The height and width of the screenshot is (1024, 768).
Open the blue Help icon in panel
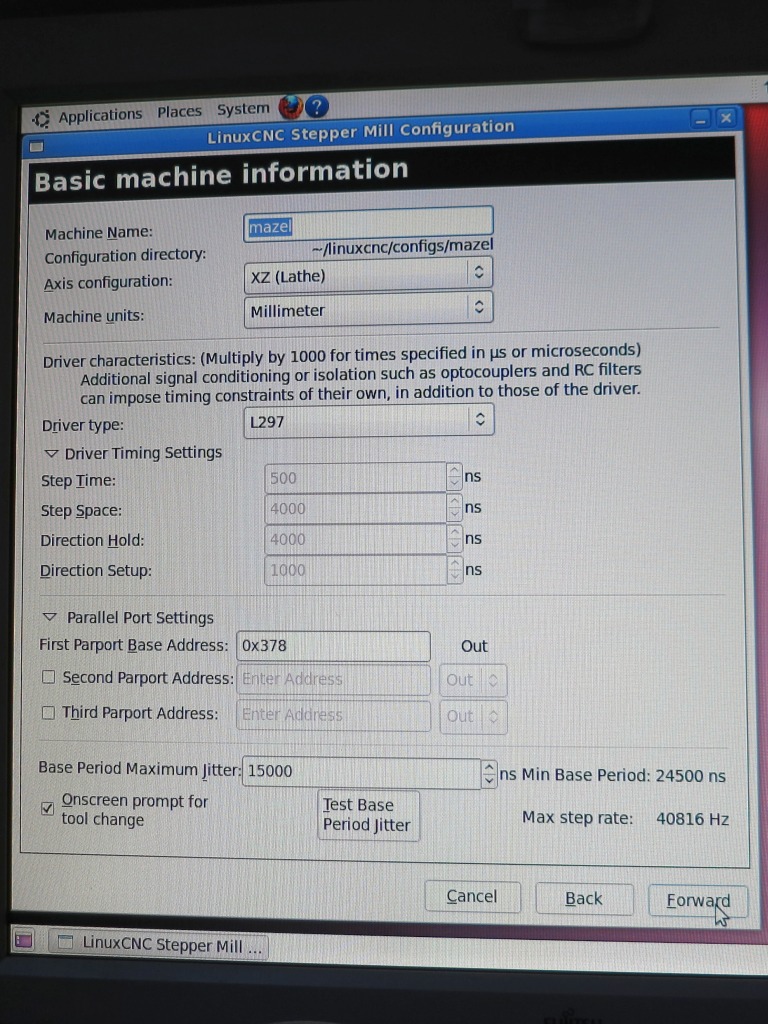click(317, 106)
